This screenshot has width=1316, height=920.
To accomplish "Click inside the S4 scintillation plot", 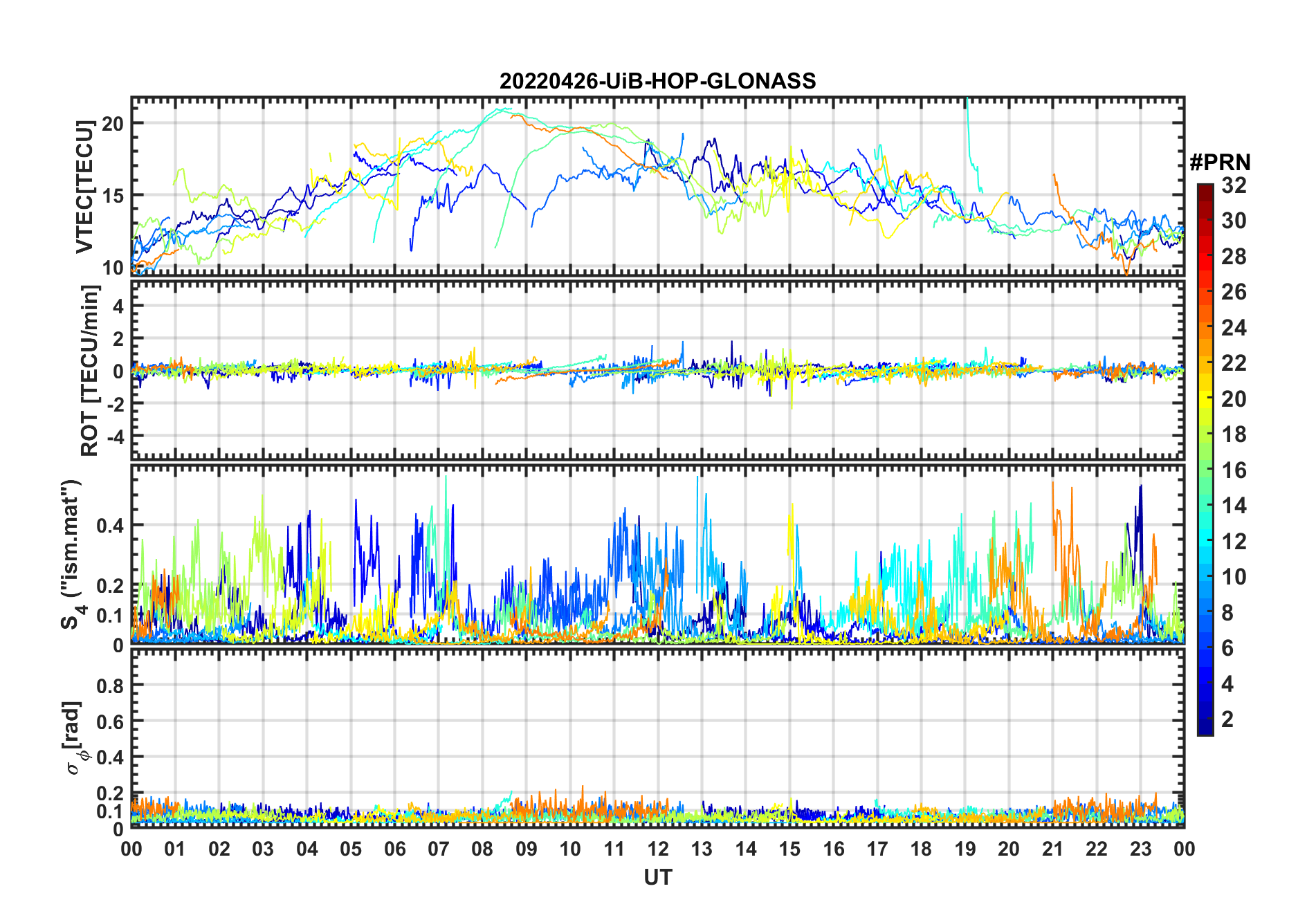I will pyautogui.click(x=657, y=554).
